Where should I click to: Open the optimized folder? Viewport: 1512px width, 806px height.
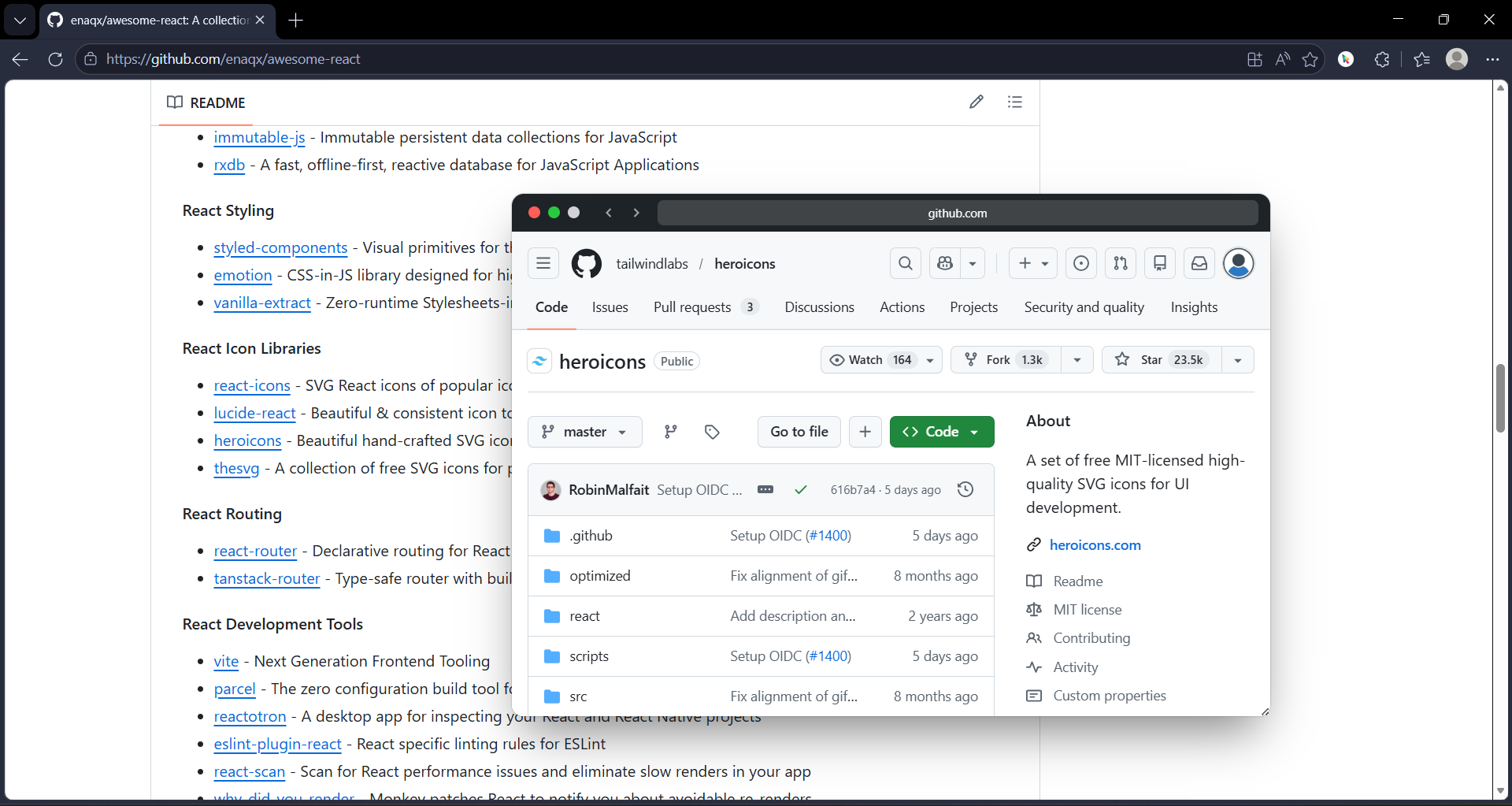600,576
